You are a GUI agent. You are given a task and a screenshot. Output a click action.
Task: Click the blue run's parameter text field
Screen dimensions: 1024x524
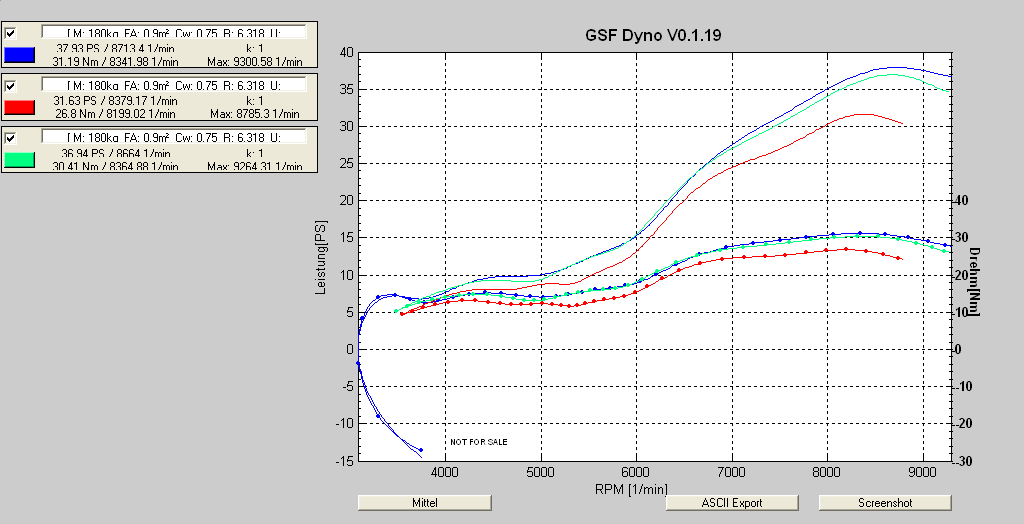pyautogui.click(x=172, y=33)
